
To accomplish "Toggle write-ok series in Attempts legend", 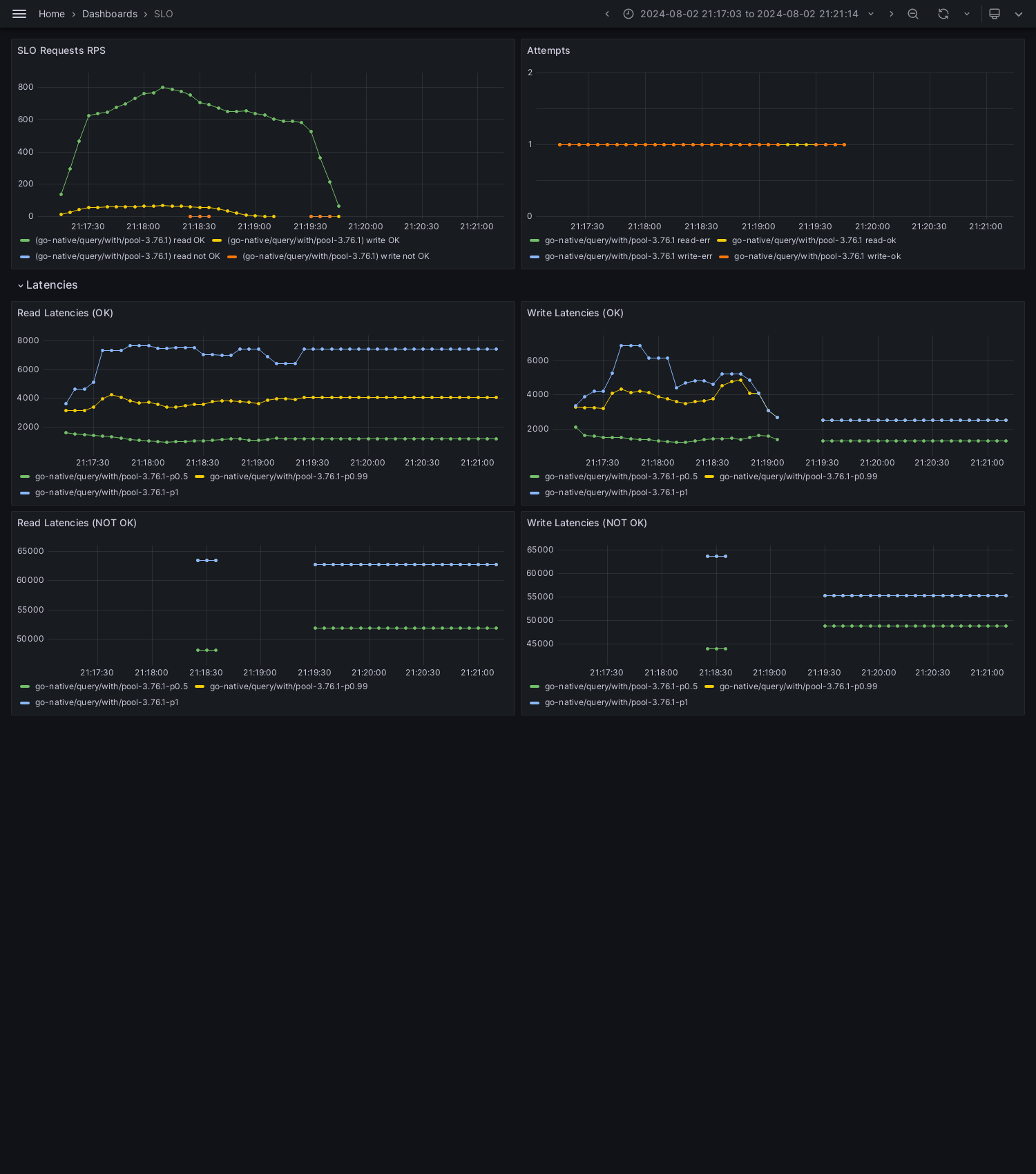I will [817, 256].
